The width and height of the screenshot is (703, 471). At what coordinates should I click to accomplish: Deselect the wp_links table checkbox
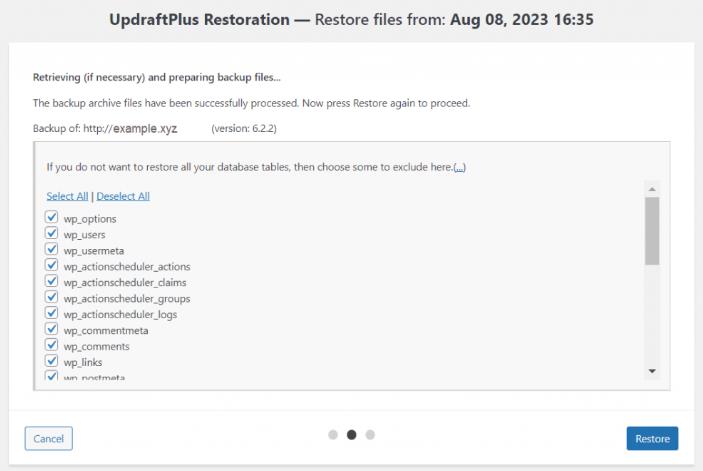coord(51,362)
